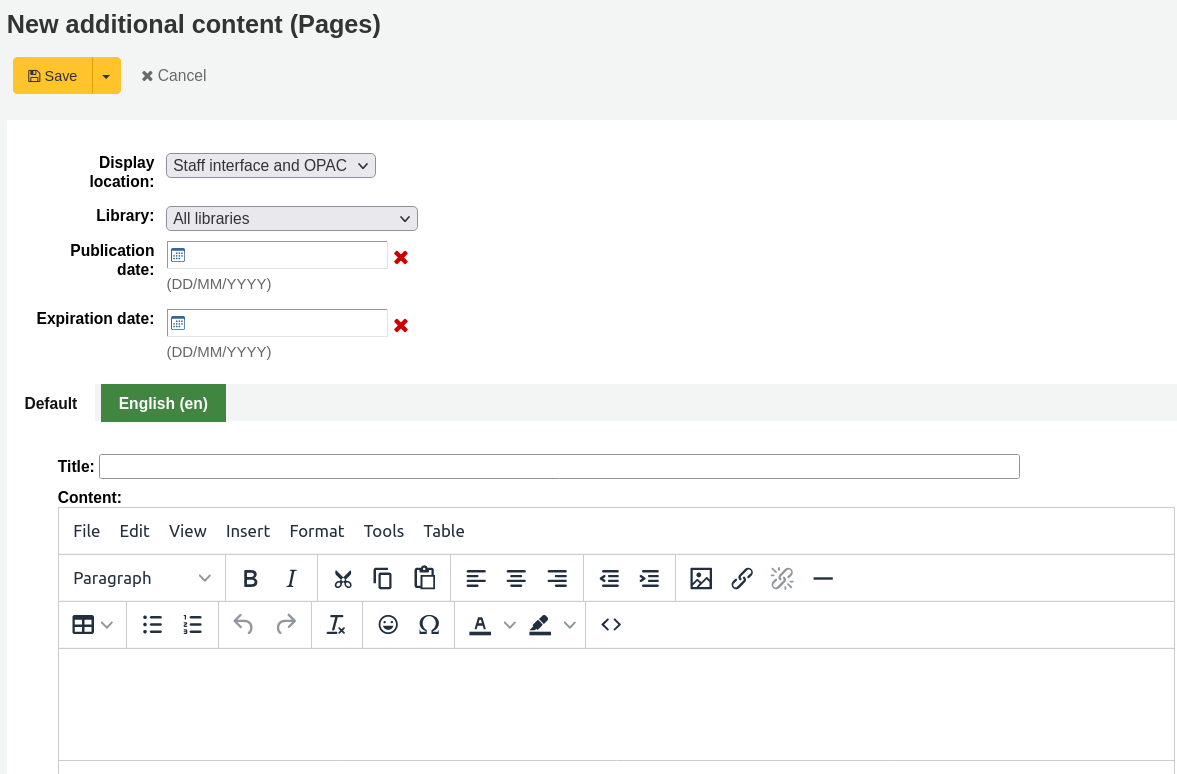Image resolution: width=1177 pixels, height=774 pixels.
Task: Clear formatting icon
Action: [337, 625]
